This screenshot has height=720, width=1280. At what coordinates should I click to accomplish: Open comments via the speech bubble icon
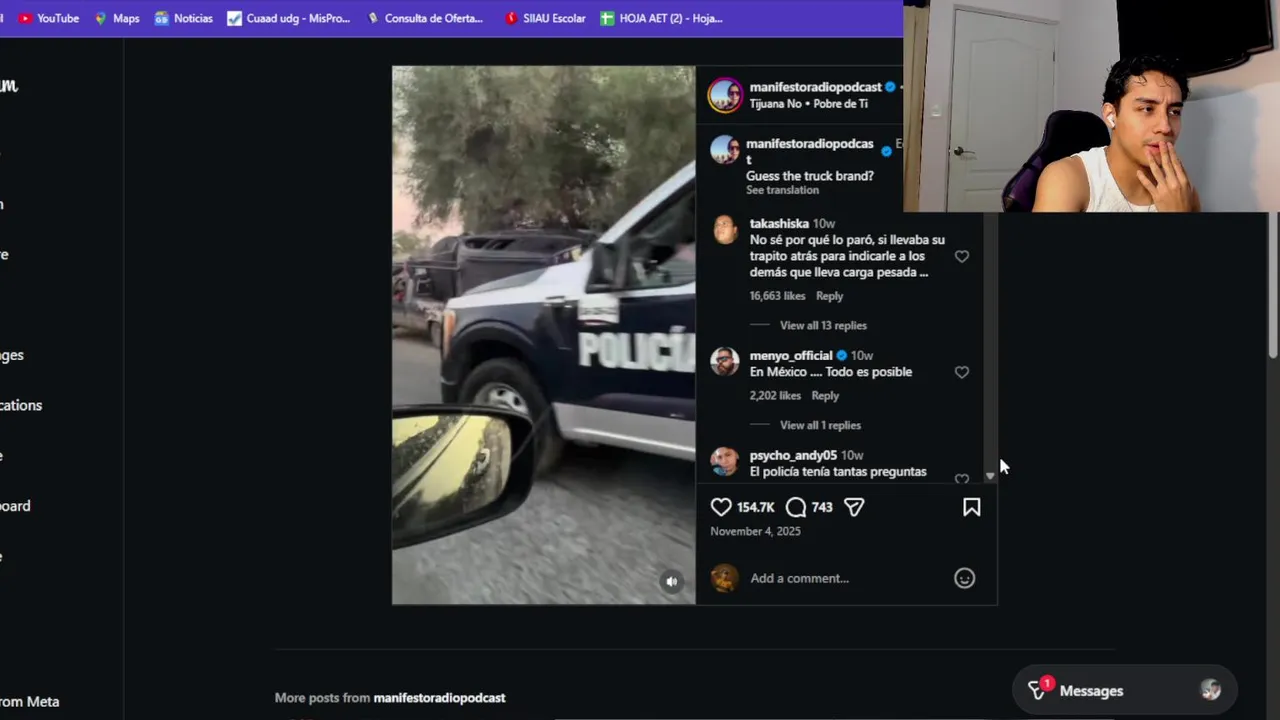pyautogui.click(x=796, y=507)
